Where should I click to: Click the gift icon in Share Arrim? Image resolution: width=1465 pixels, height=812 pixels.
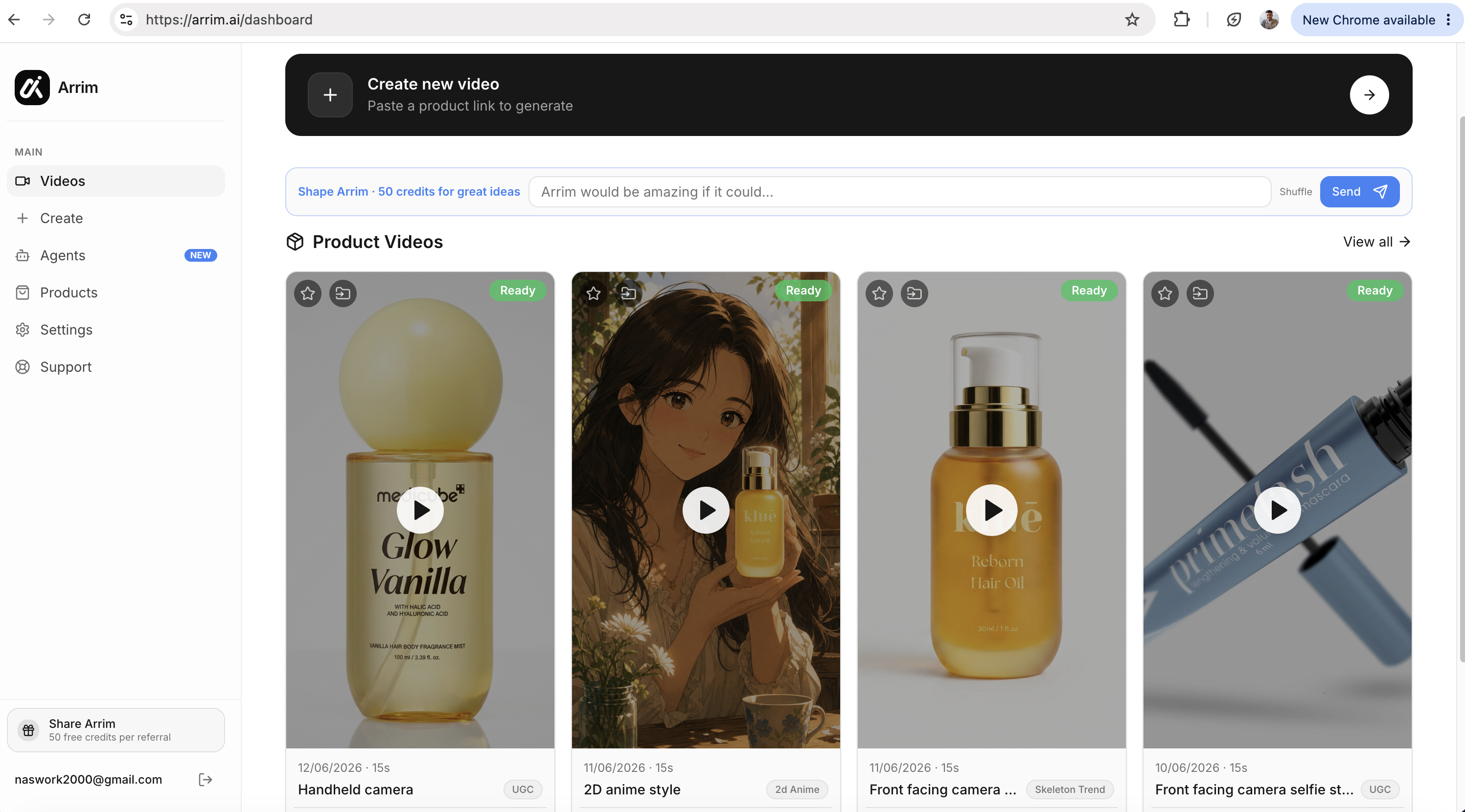(x=28, y=730)
